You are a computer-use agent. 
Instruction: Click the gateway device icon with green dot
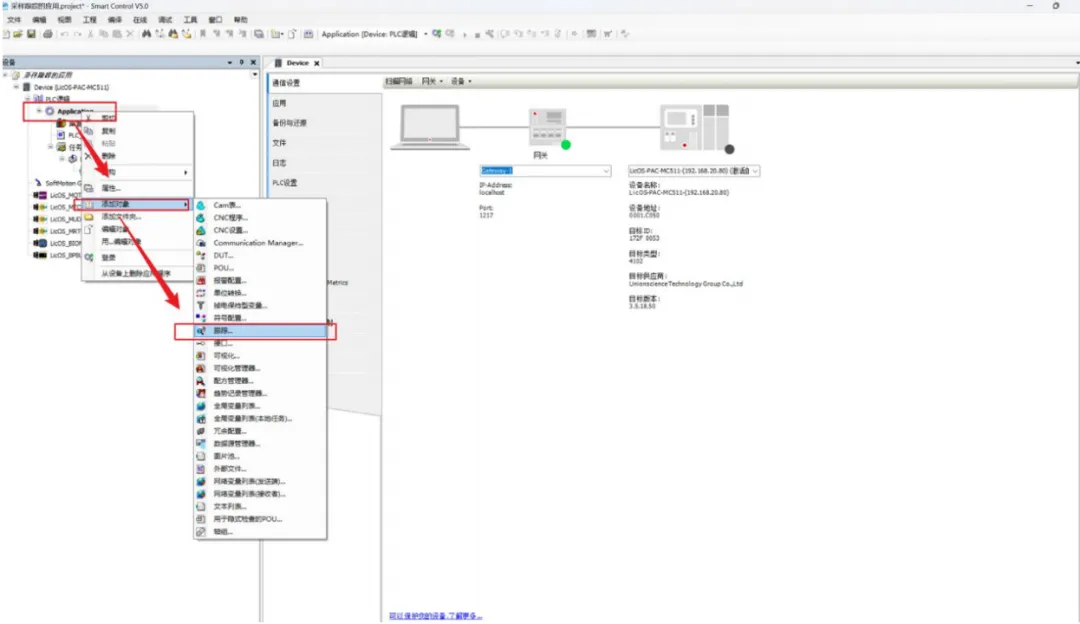(x=547, y=127)
